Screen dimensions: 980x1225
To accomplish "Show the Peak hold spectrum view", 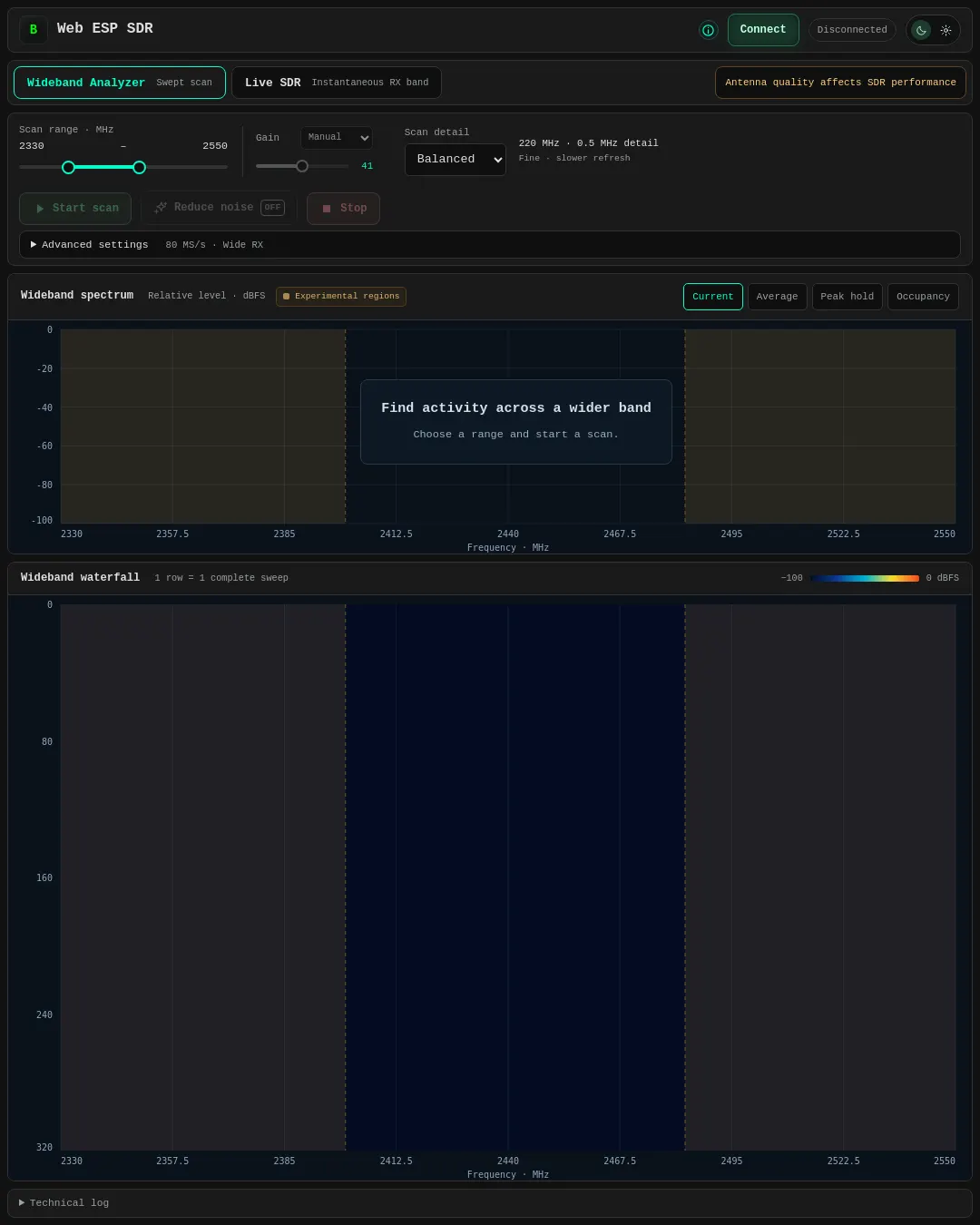I will [x=848, y=297].
